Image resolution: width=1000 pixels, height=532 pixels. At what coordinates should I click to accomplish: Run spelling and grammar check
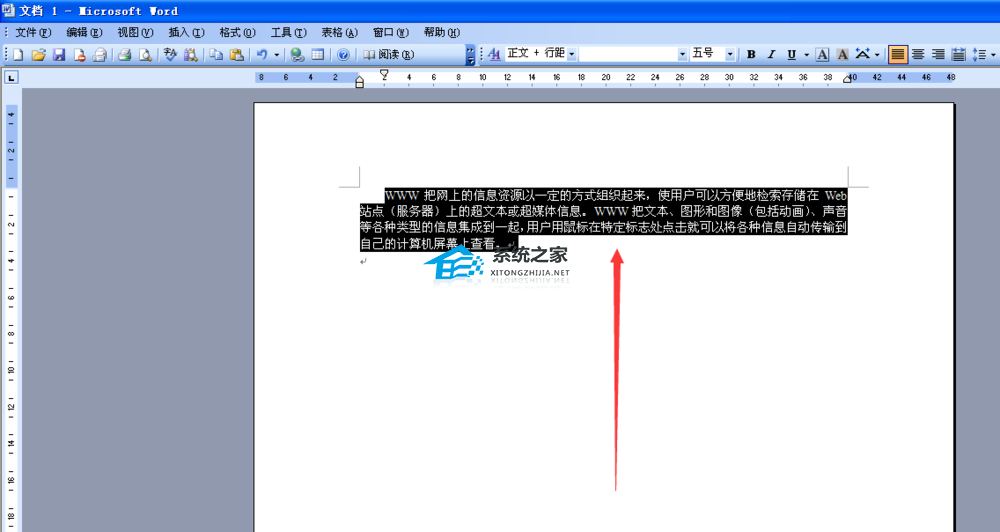click(x=170, y=55)
